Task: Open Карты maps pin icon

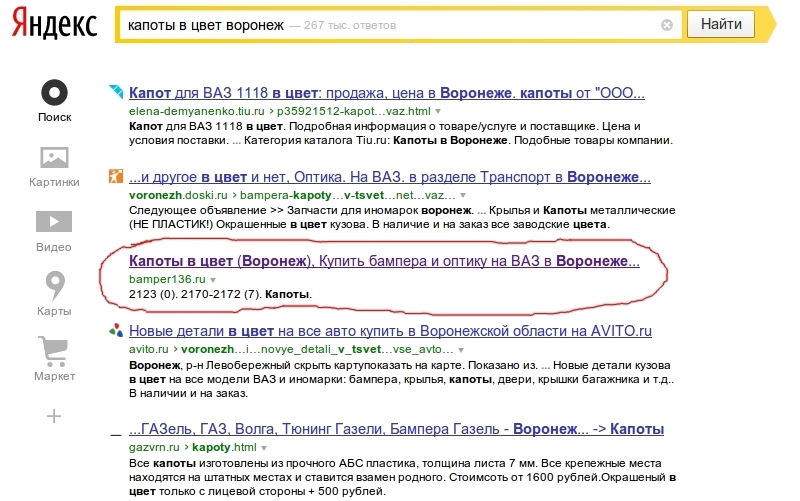Action: coord(55,285)
